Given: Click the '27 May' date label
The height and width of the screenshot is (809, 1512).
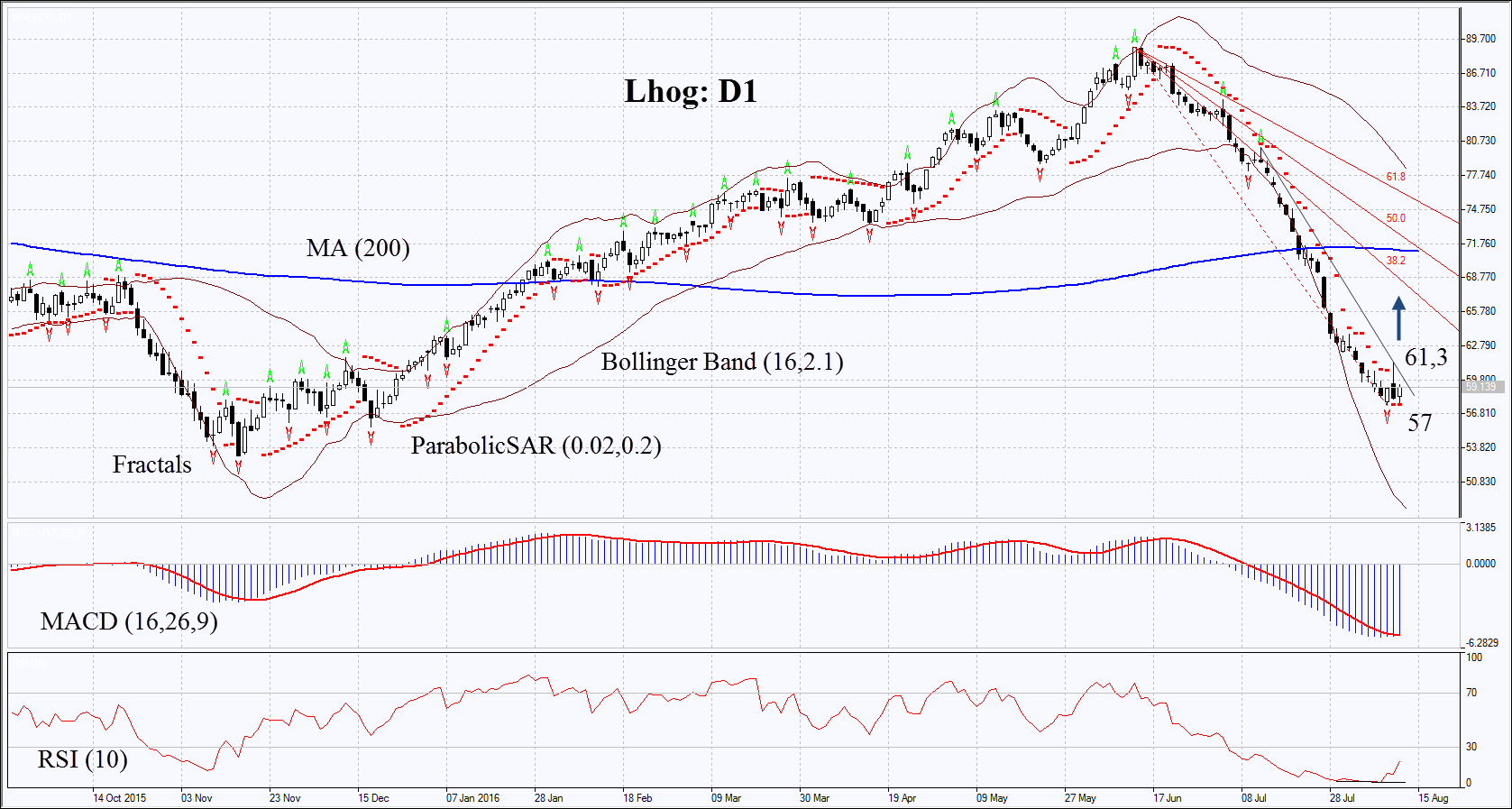Looking at the screenshot, I should 1080,798.
